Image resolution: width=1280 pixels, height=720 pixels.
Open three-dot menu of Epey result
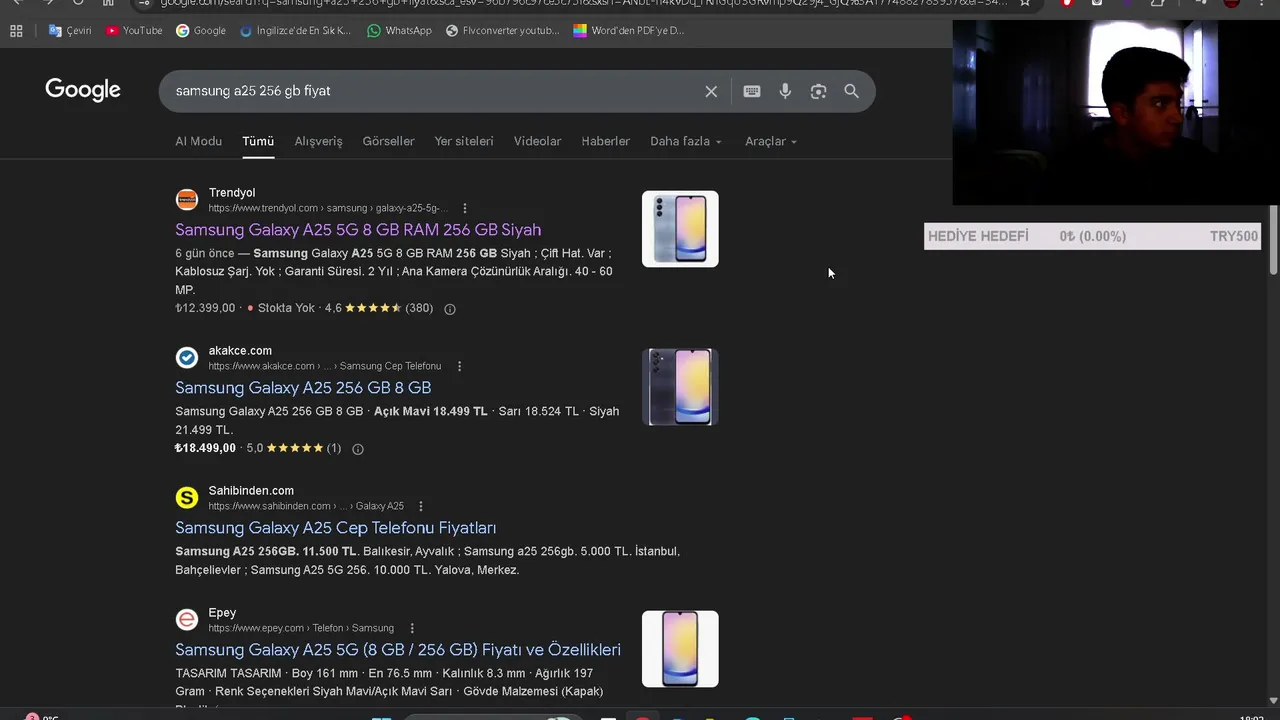(x=411, y=628)
